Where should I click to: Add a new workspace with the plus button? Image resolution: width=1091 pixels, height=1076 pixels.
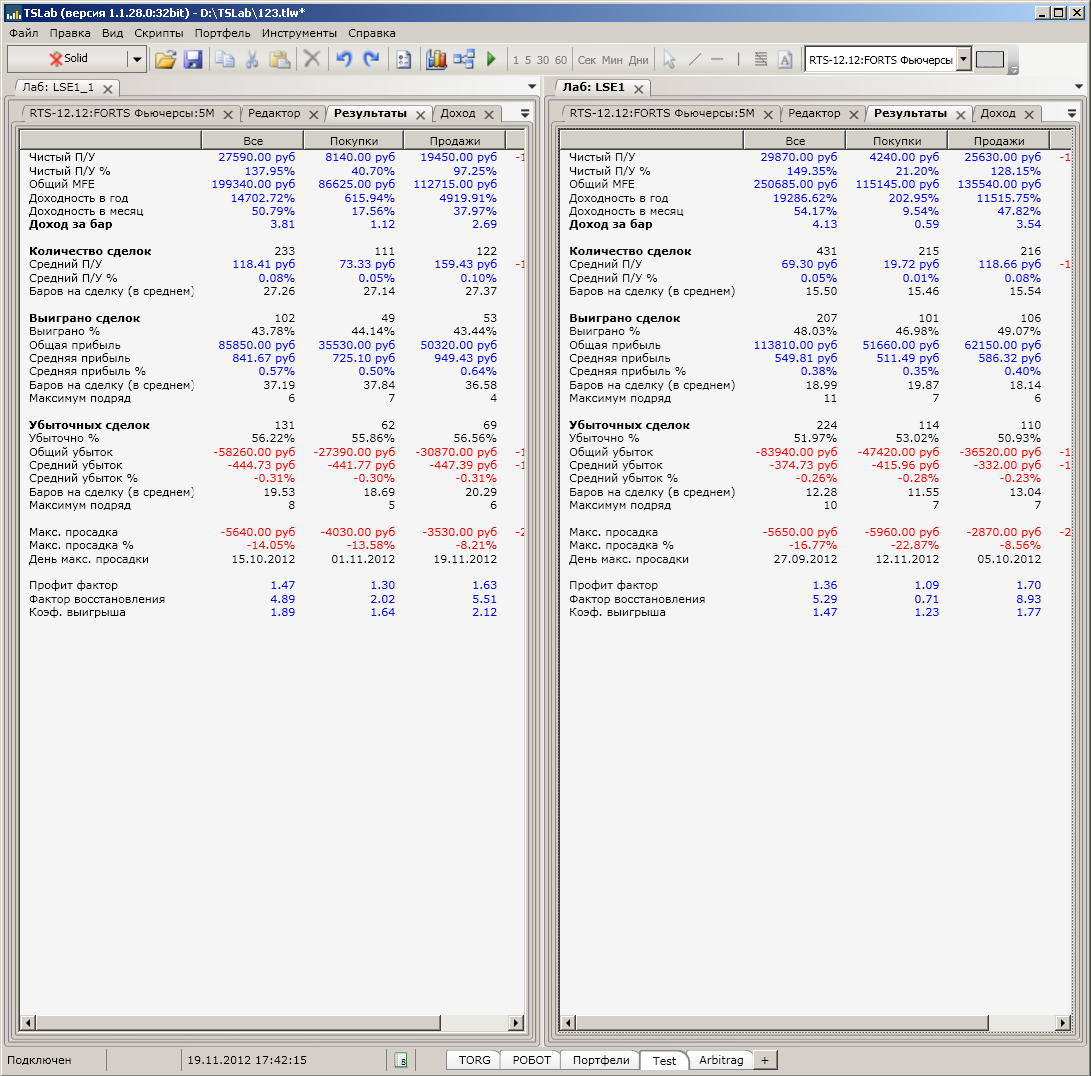point(764,1060)
